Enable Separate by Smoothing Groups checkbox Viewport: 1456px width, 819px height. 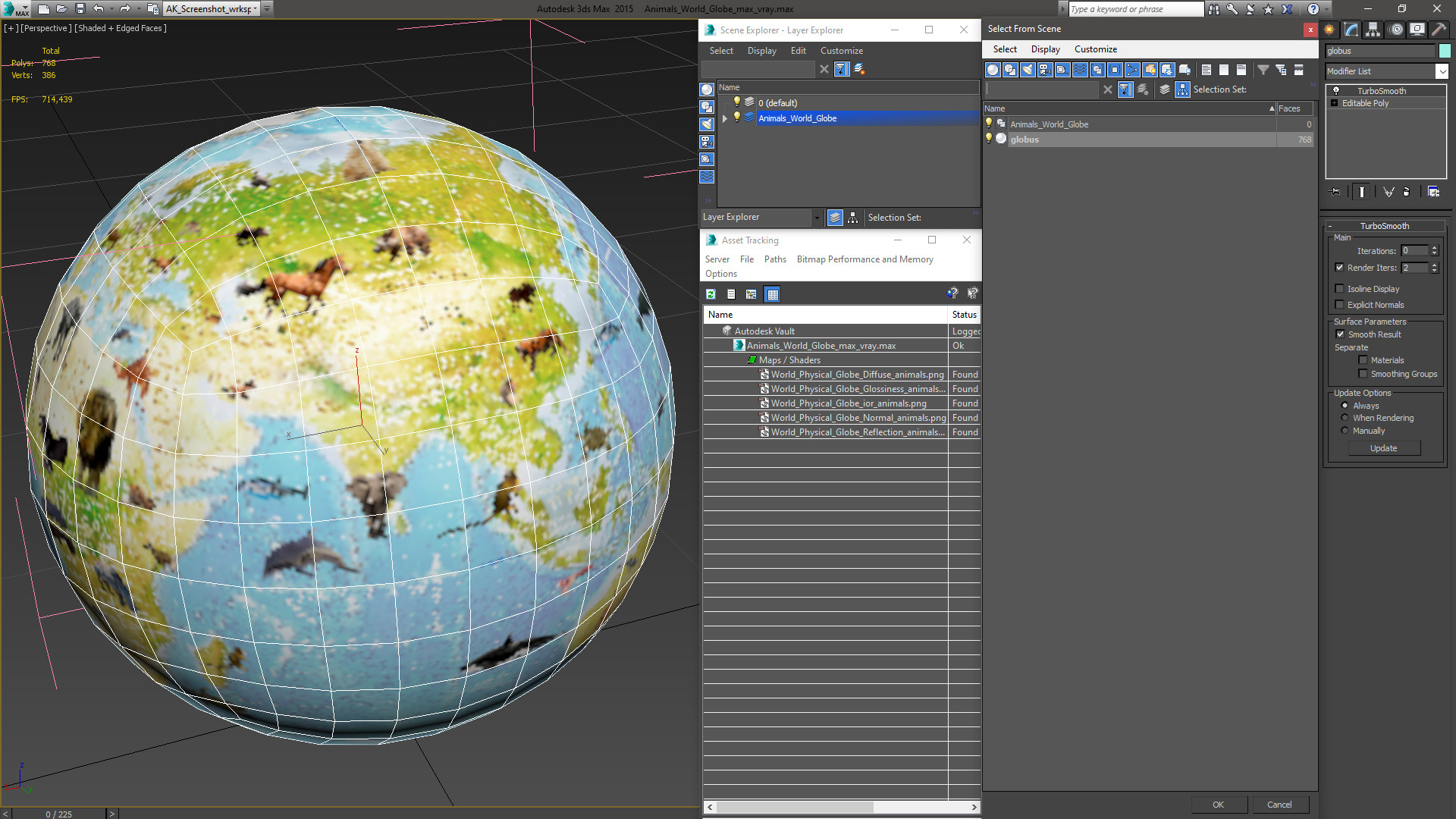(1363, 374)
